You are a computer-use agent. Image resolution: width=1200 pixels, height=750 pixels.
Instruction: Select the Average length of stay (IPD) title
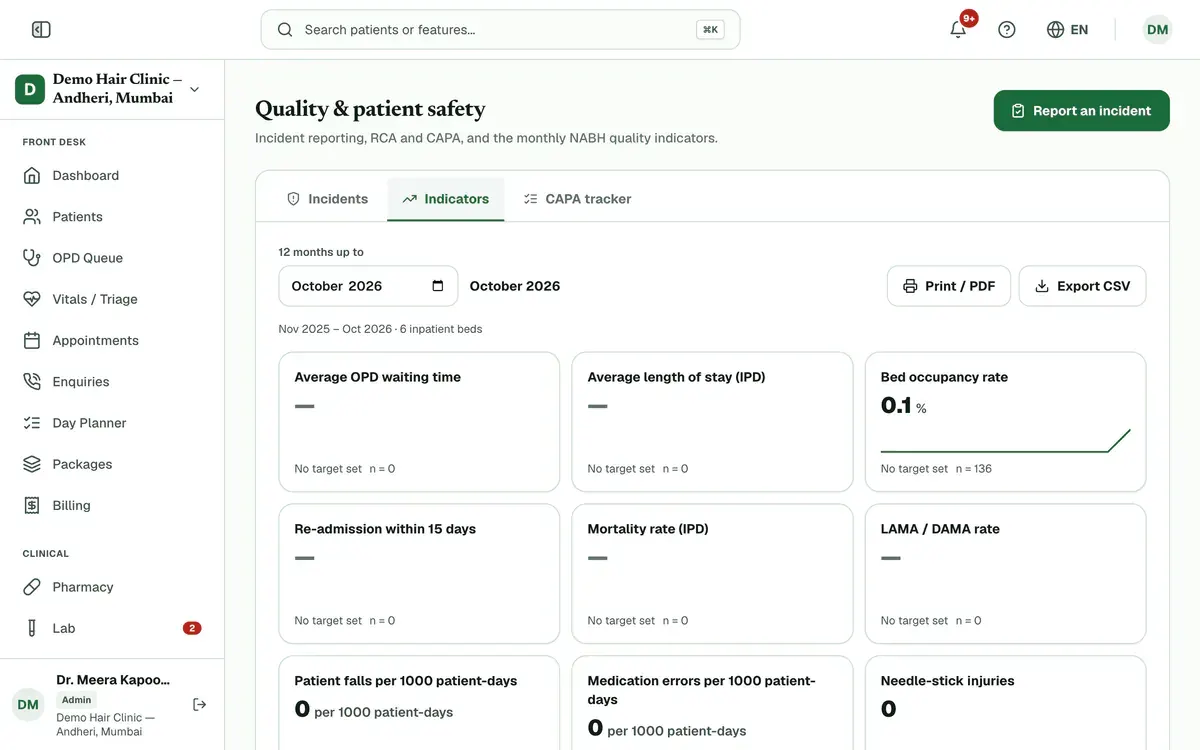[x=676, y=378]
